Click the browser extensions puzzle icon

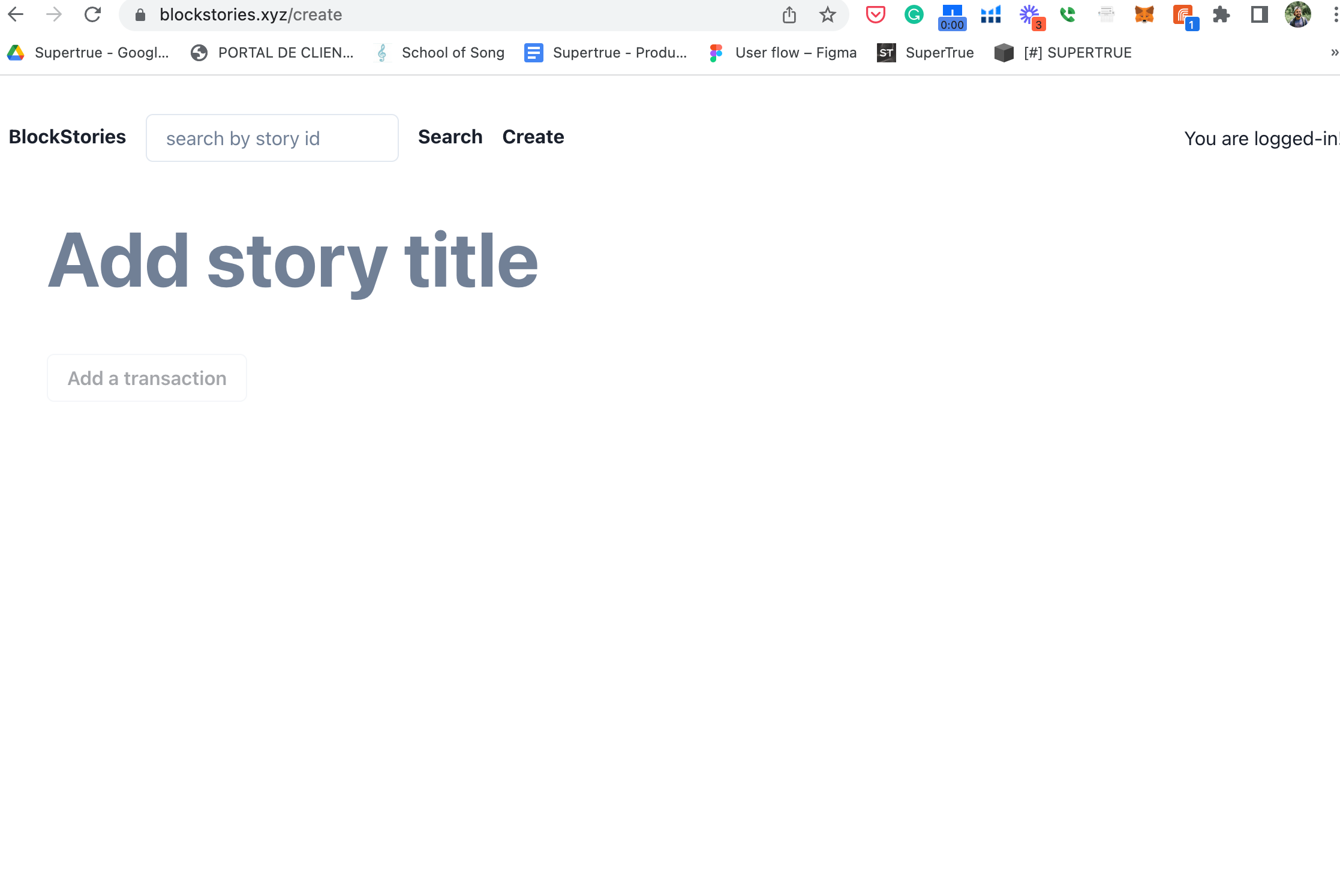pos(1221,15)
